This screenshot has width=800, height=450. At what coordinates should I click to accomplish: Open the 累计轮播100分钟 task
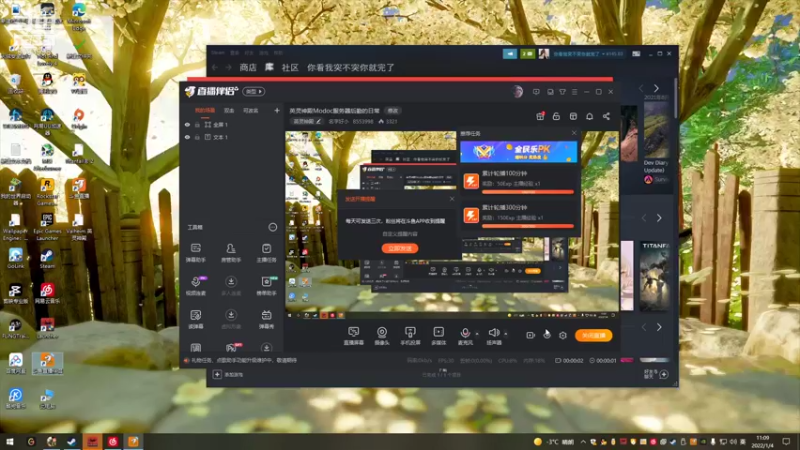pyautogui.click(x=519, y=181)
